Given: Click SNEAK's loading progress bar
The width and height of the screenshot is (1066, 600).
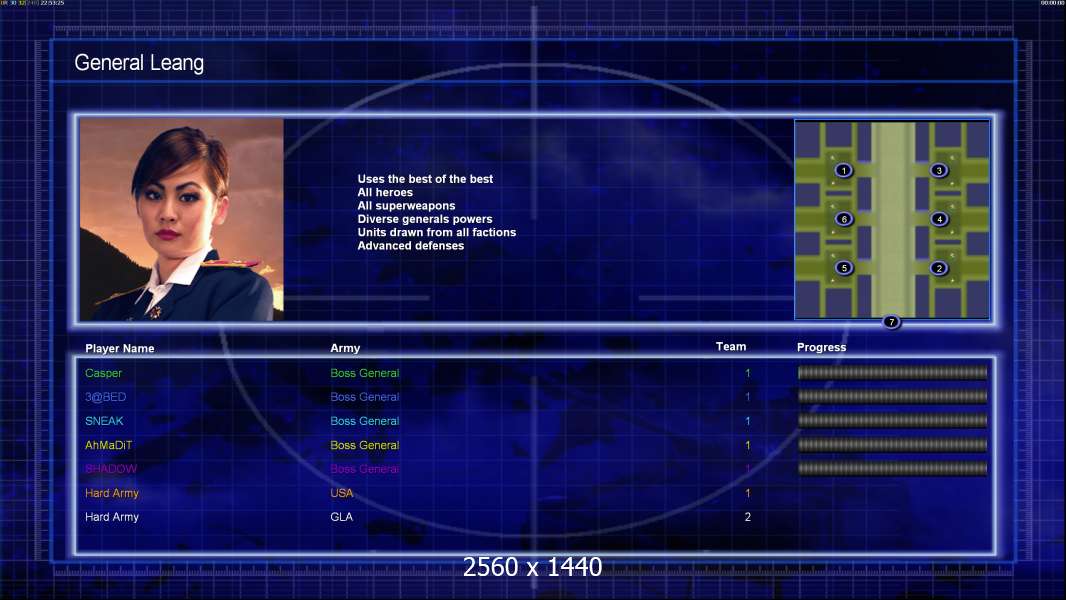Looking at the screenshot, I should [892, 421].
